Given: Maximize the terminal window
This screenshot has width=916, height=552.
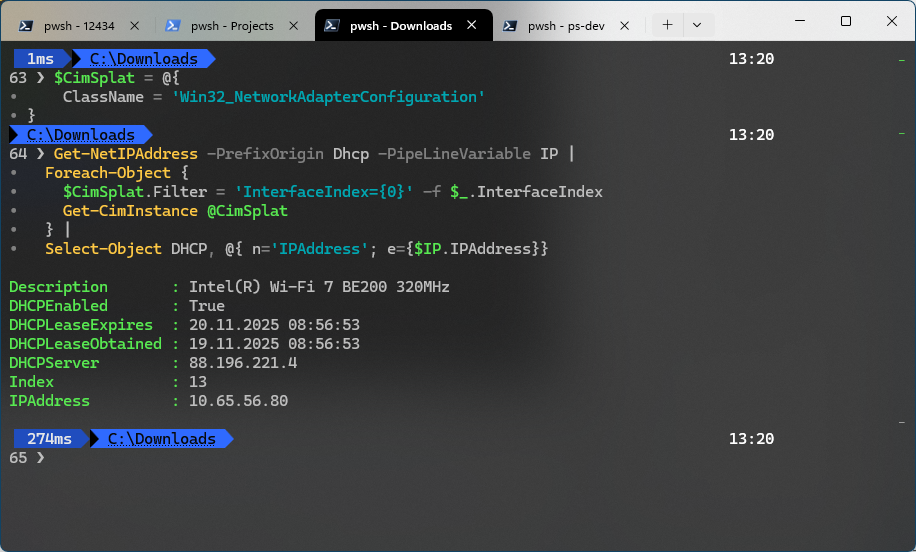Looking at the screenshot, I should pos(845,21).
